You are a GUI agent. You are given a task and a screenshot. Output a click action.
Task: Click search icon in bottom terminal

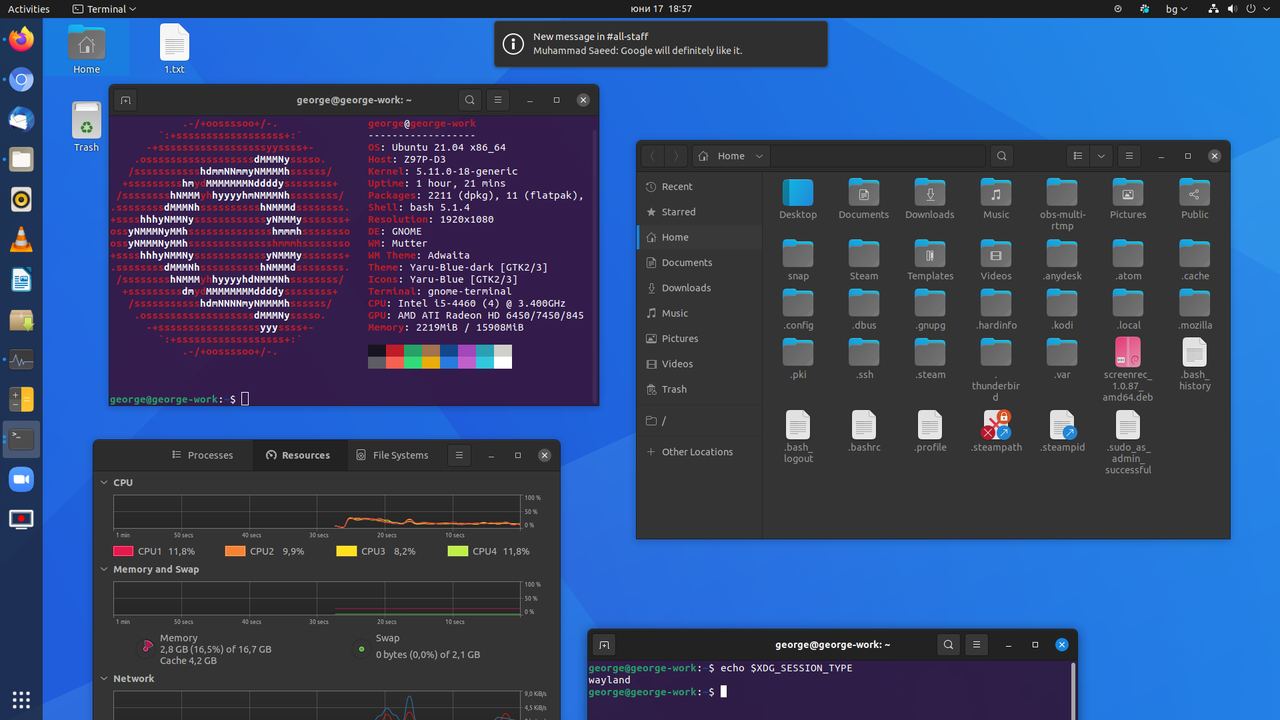point(948,645)
